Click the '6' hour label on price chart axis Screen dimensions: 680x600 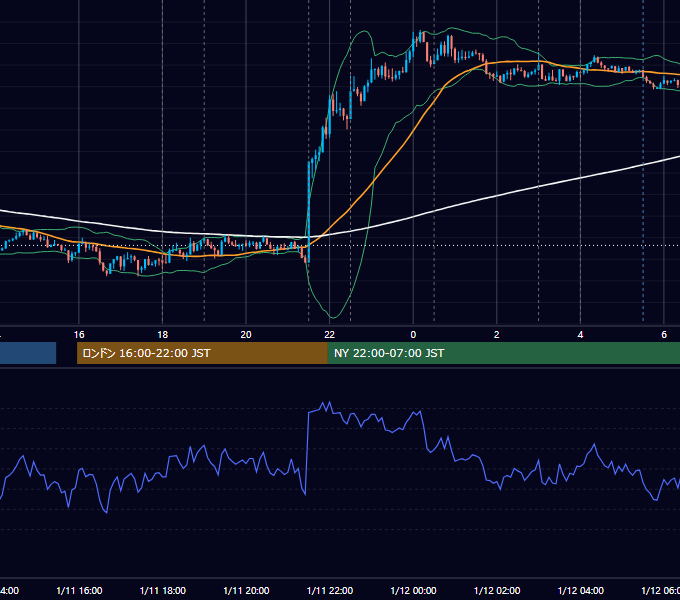pos(664,334)
